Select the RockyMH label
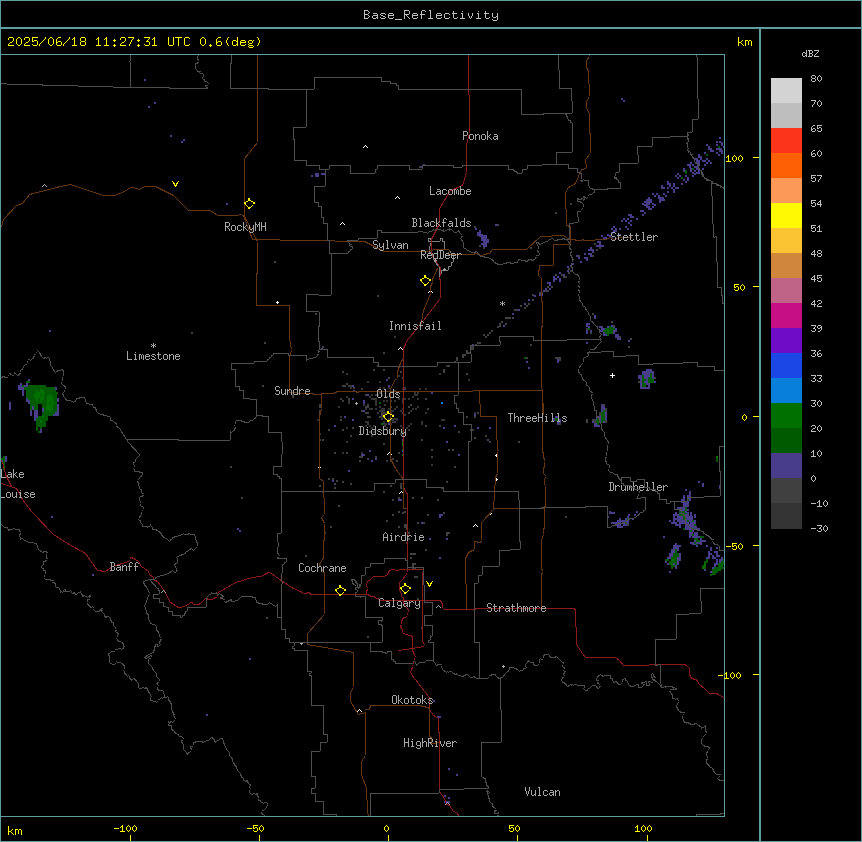The image size is (862, 842). click(245, 227)
